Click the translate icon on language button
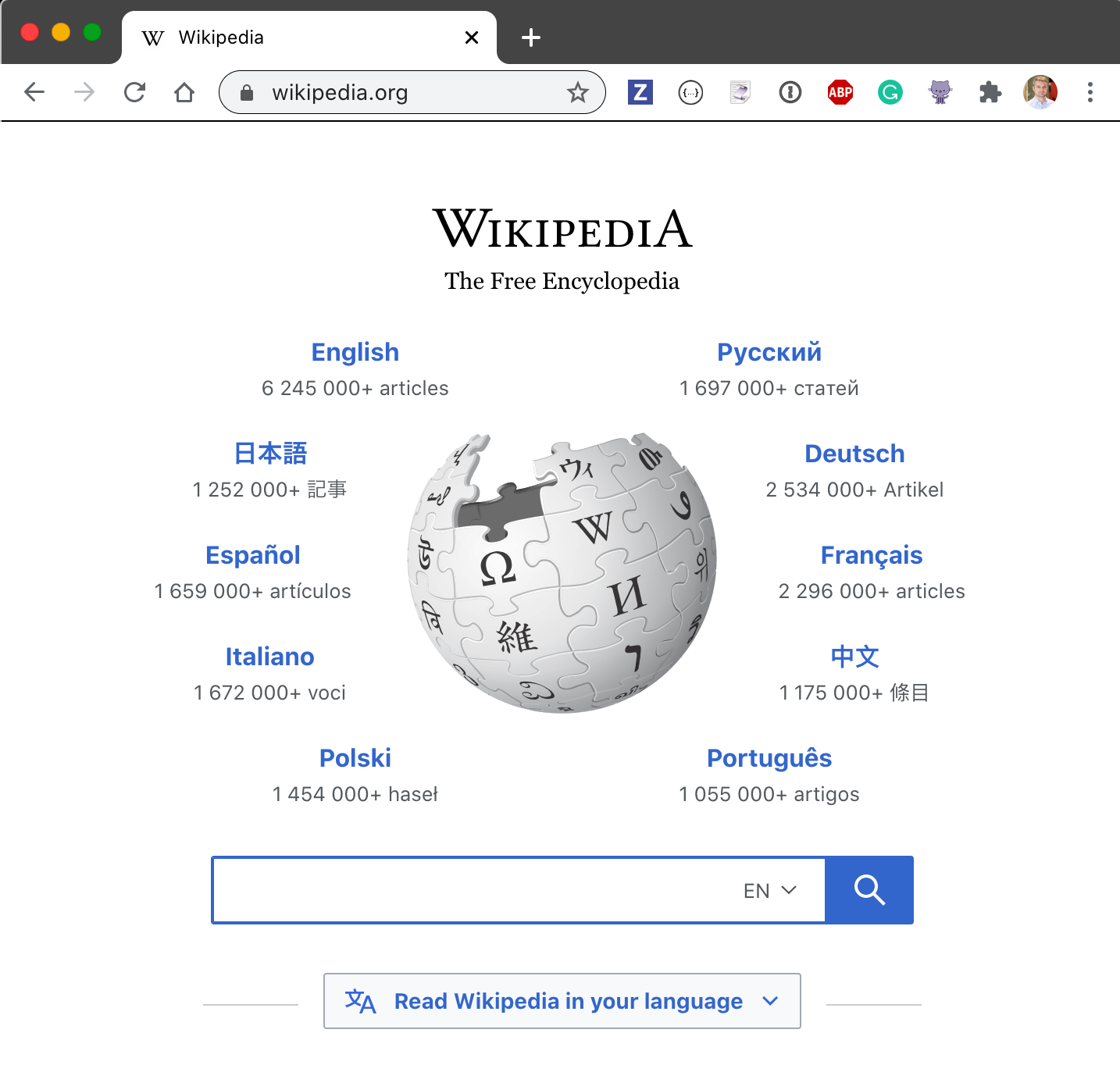Image resolution: width=1120 pixels, height=1065 pixels. [x=360, y=1001]
